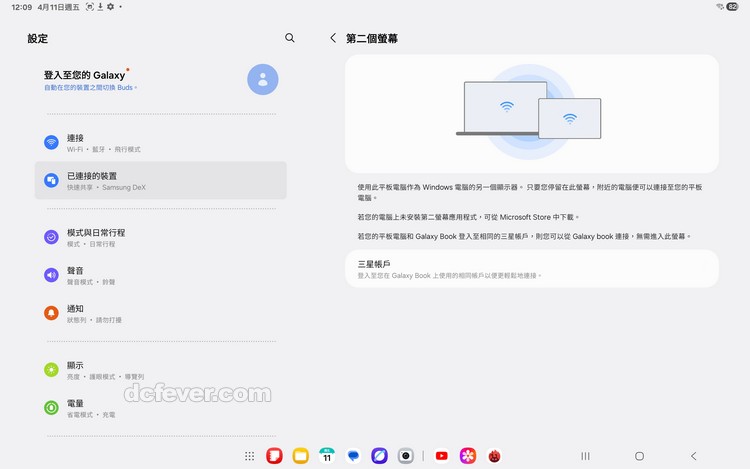750x469 pixels.
Task: Open 聲音 speaker icon
Action: pyautogui.click(x=51, y=275)
